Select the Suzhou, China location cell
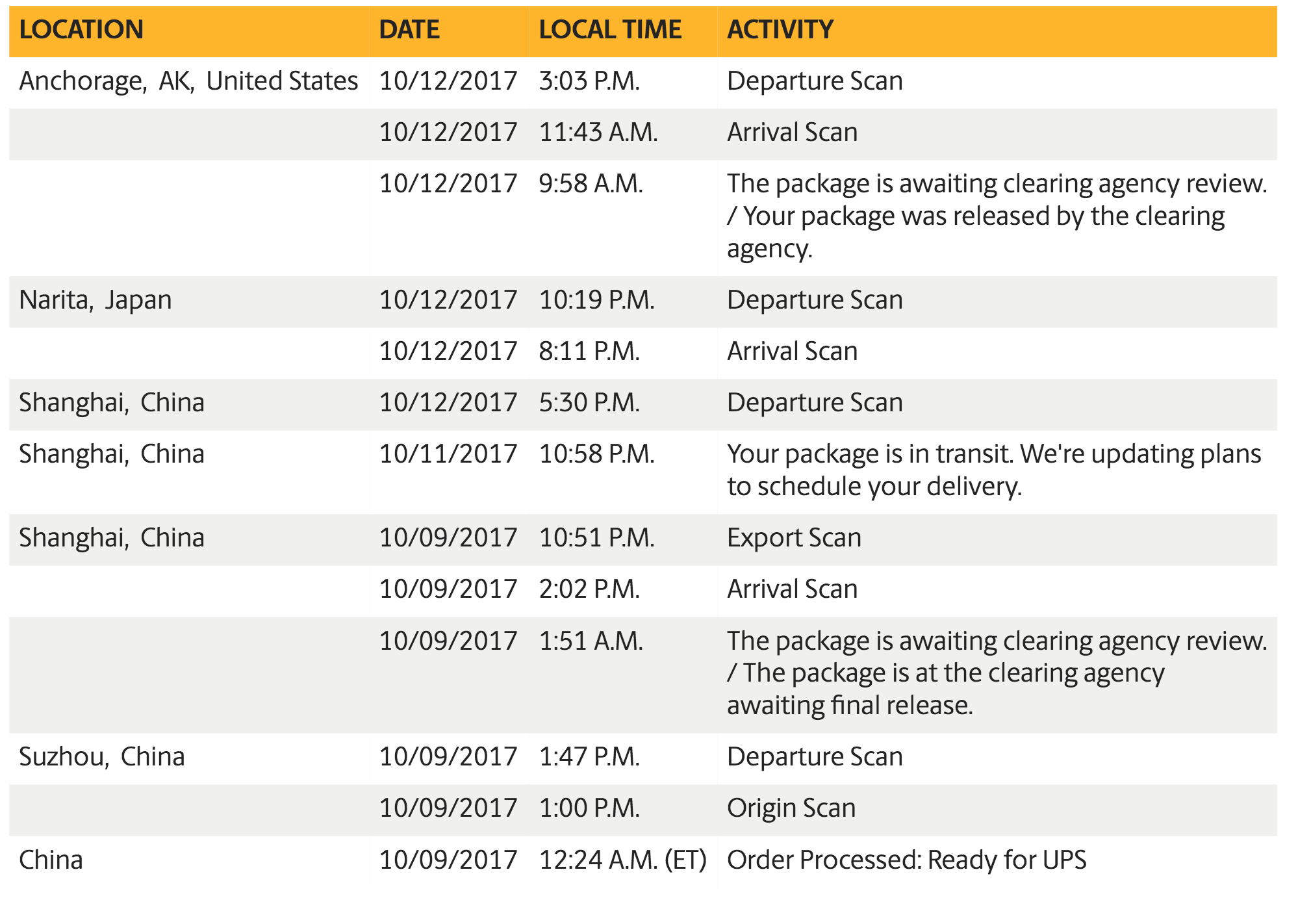Viewport: 1298px width, 924px height. (102, 757)
